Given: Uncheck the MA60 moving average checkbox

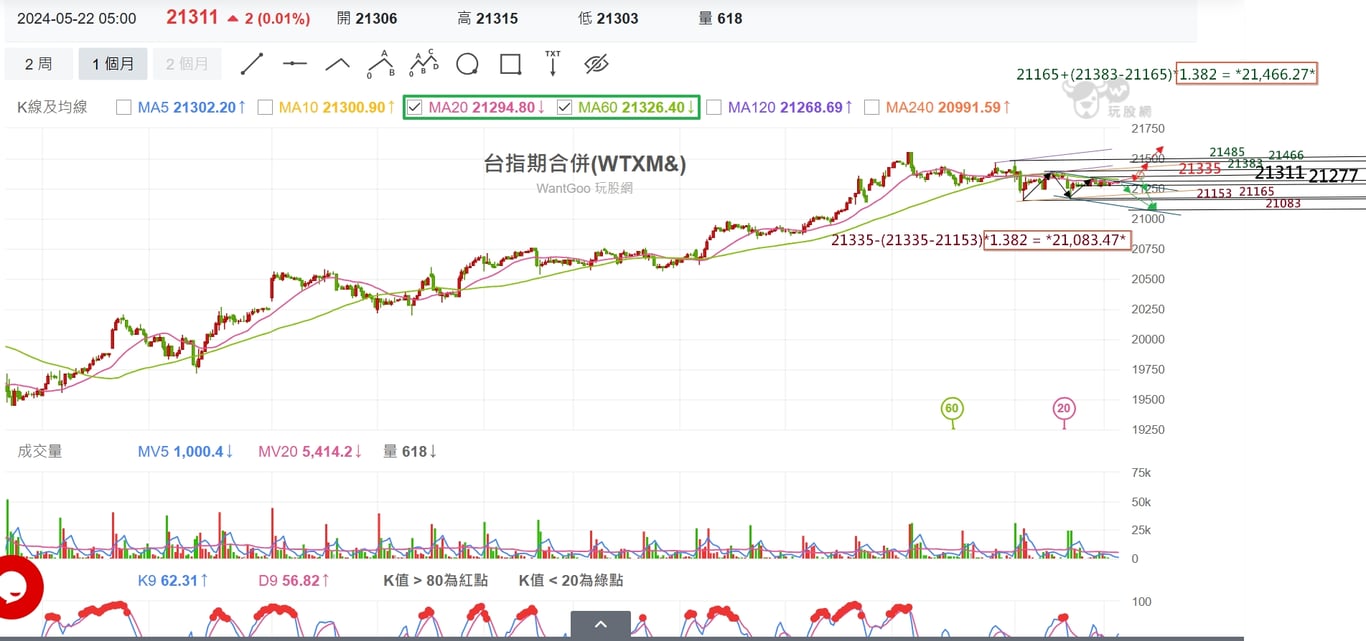Looking at the screenshot, I should (564, 107).
